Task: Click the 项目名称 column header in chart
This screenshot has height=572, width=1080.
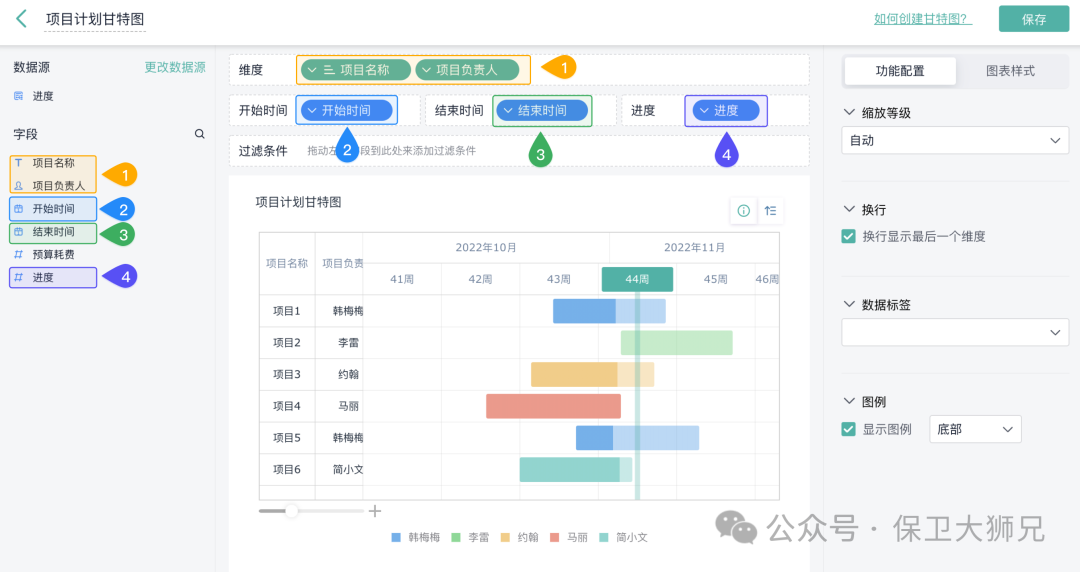Action: click(x=287, y=263)
